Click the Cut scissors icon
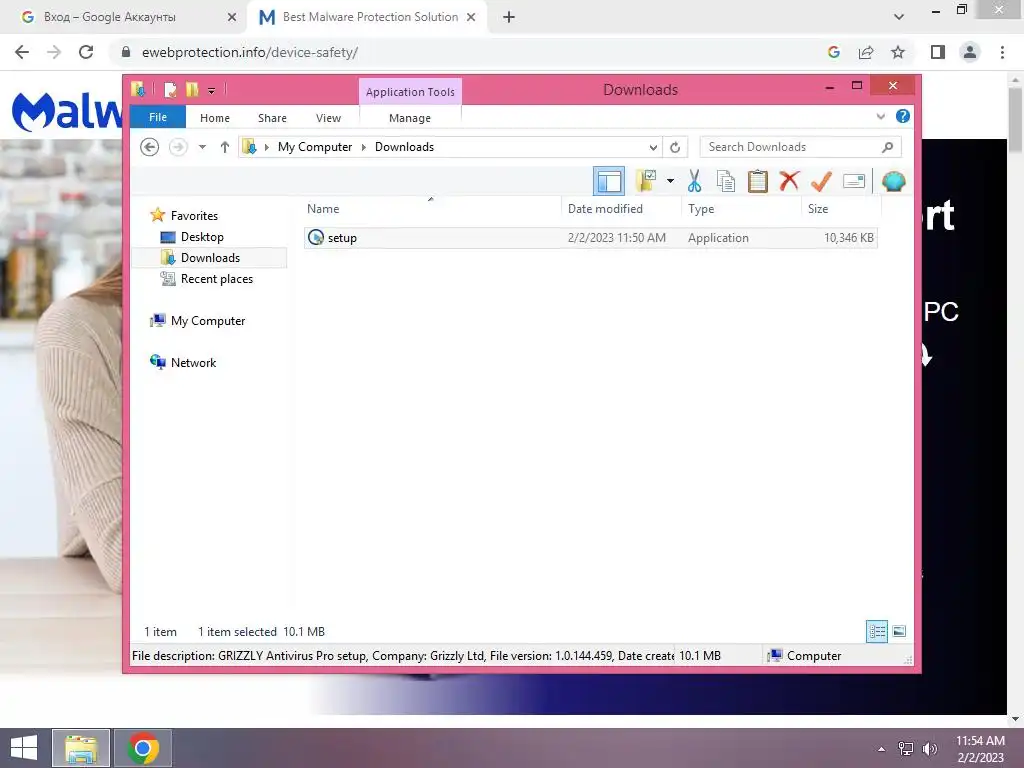This screenshot has height=768, width=1024. coord(694,181)
